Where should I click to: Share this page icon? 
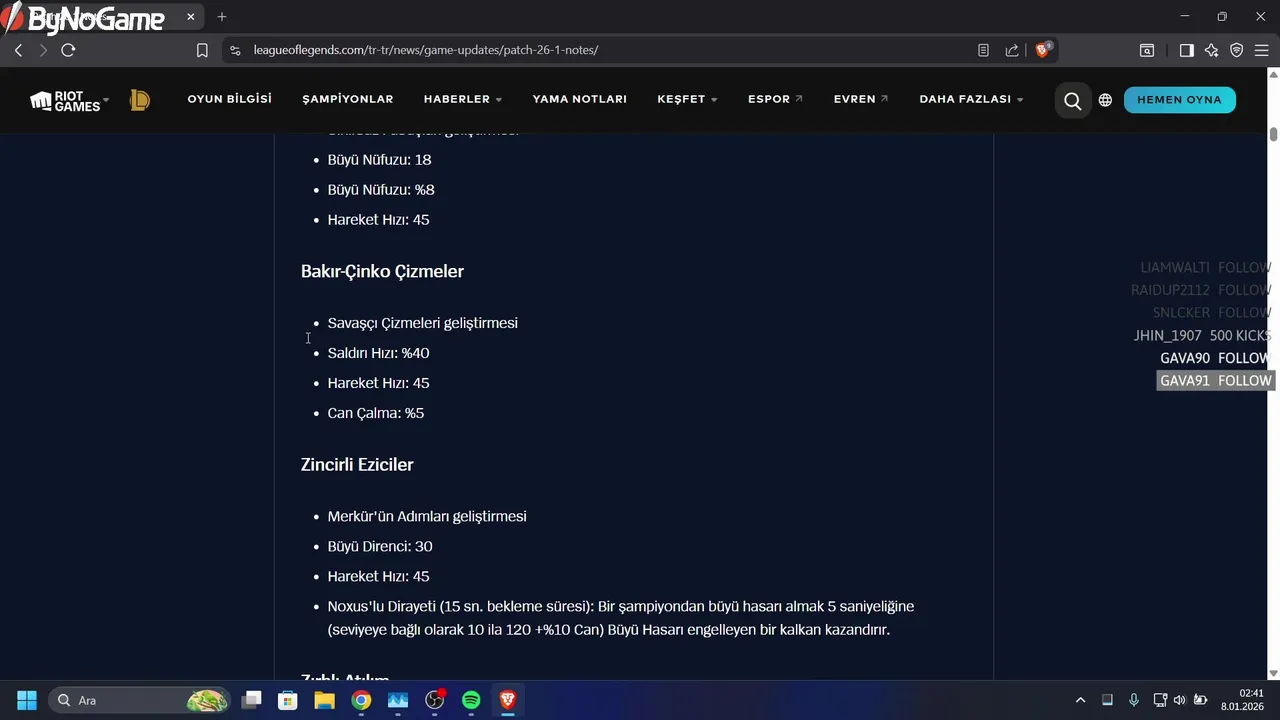pyautogui.click(x=1012, y=50)
